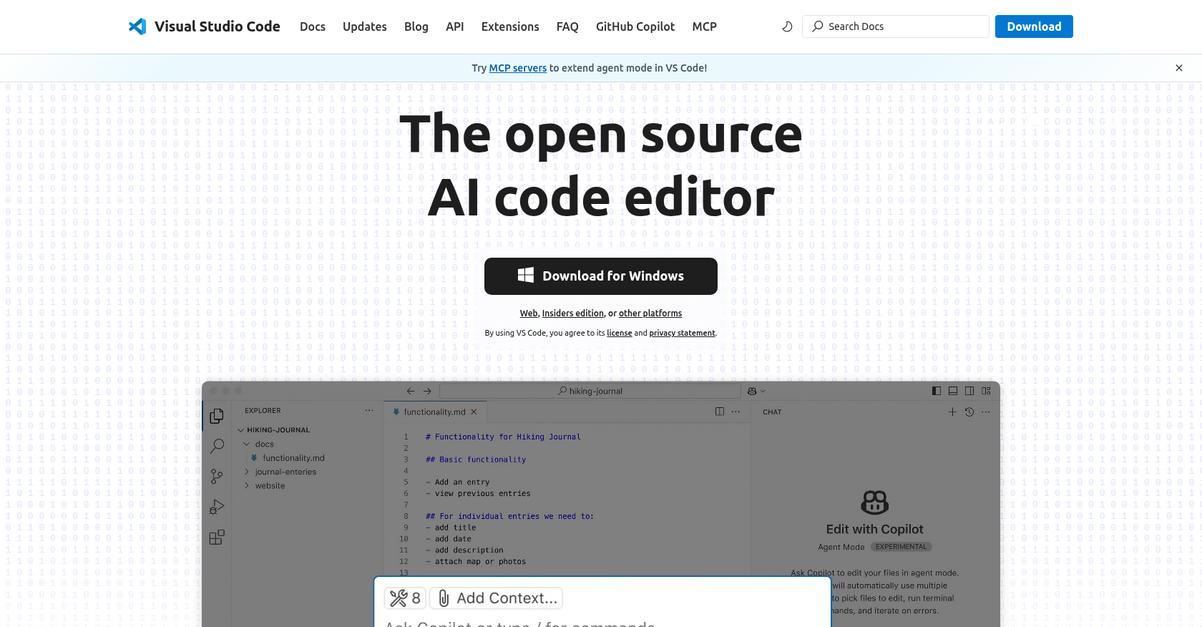Image resolution: width=1202 pixels, height=627 pixels.
Task: Click the tools icon showing 8
Action: click(x=405, y=598)
